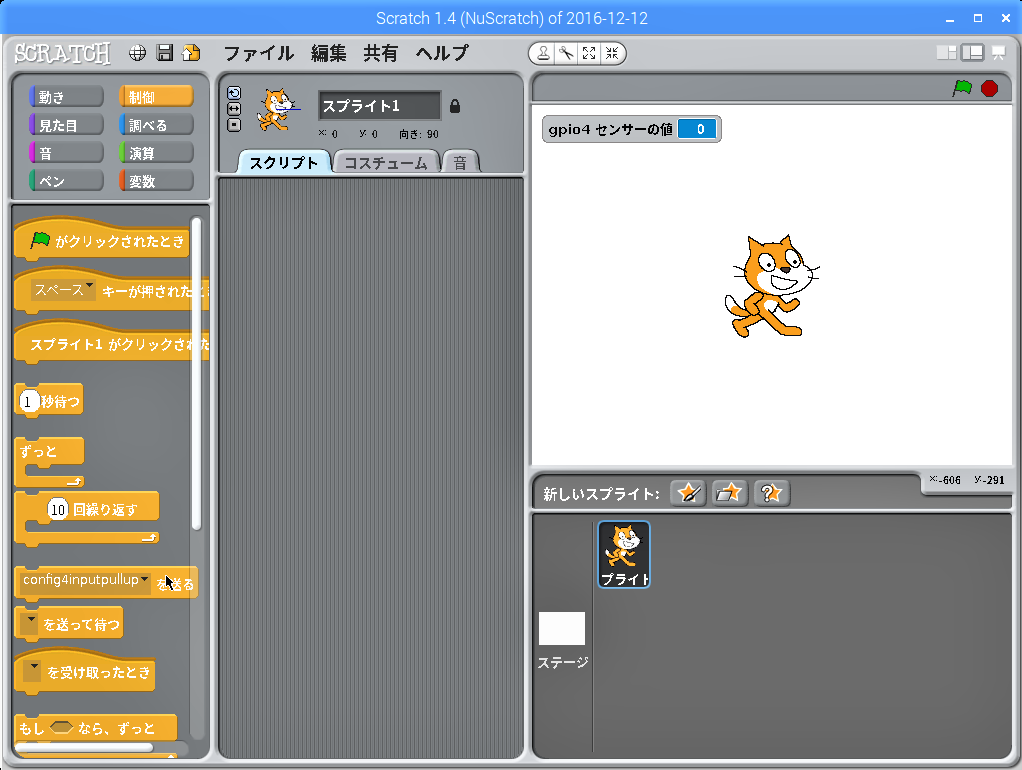1022x770 pixels.
Task: Switch to the コスチューム tab
Action: tap(386, 163)
